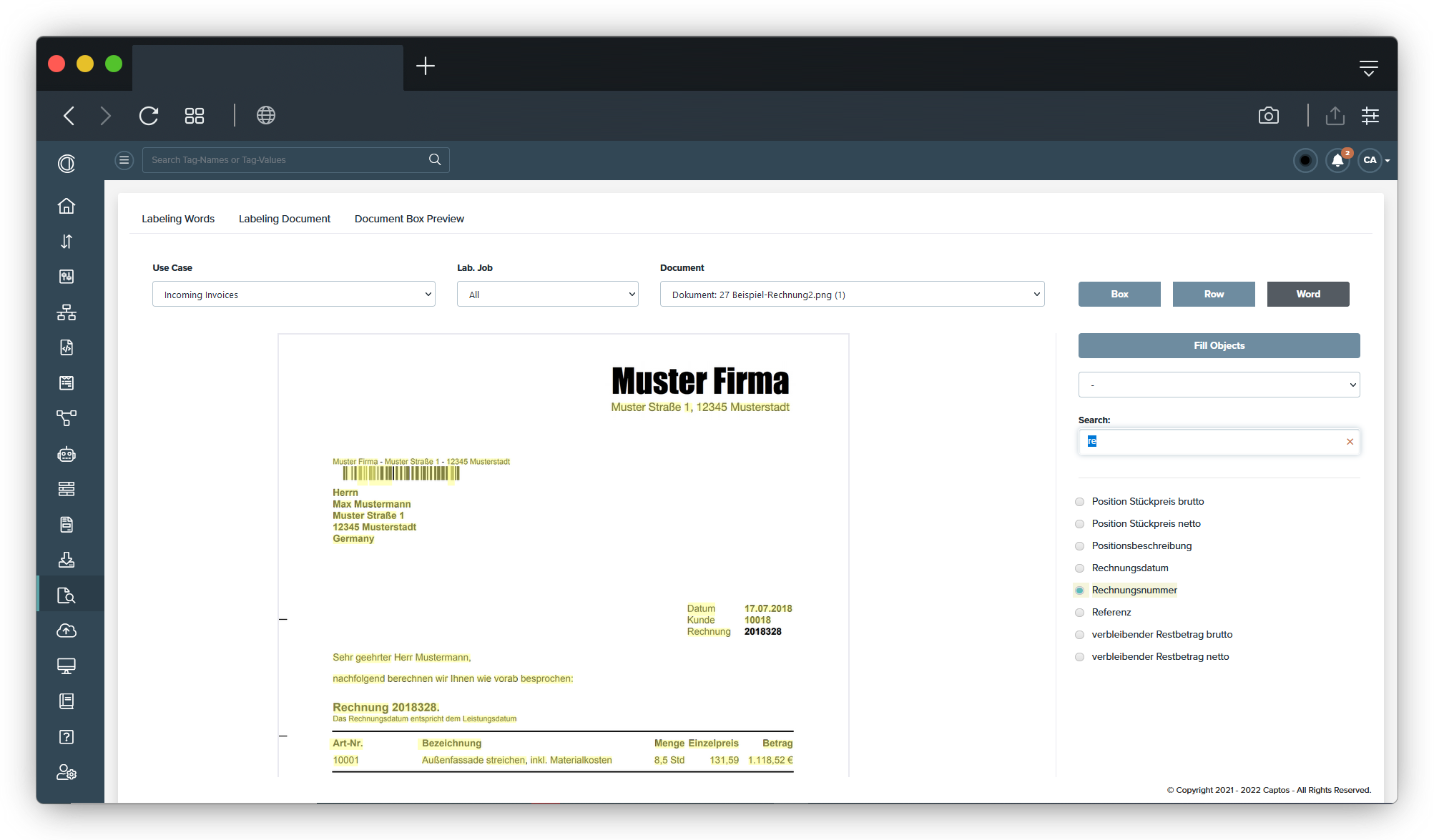Select verbleibender Restbetrag netto radio
The height and width of the screenshot is (840, 1434).
pos(1080,657)
